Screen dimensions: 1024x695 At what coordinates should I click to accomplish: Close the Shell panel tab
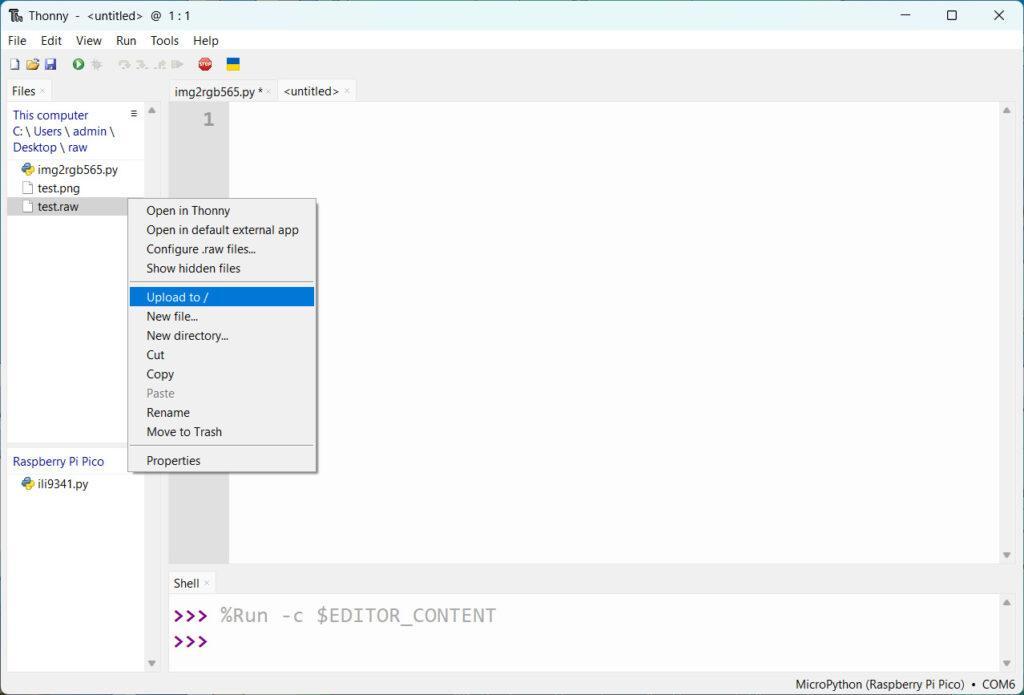[207, 583]
